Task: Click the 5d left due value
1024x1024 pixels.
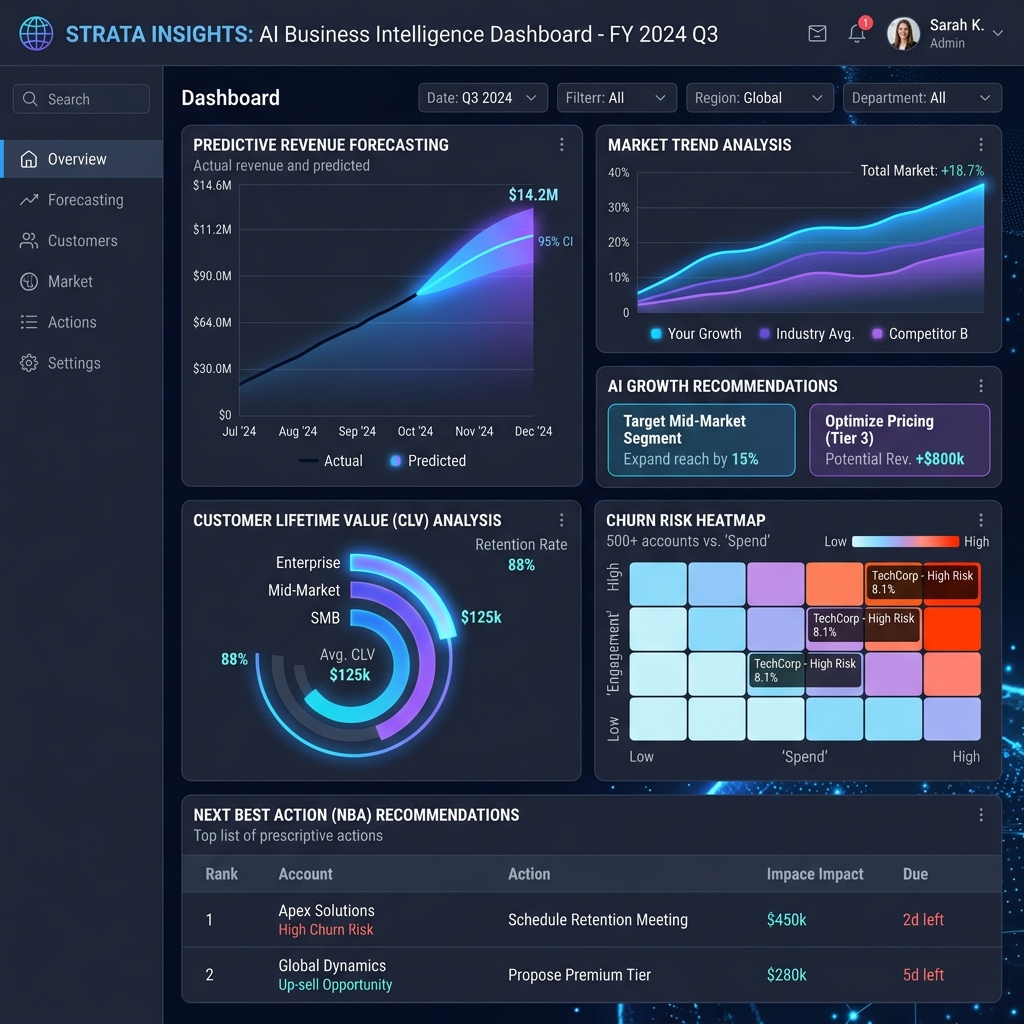Action: pos(923,974)
